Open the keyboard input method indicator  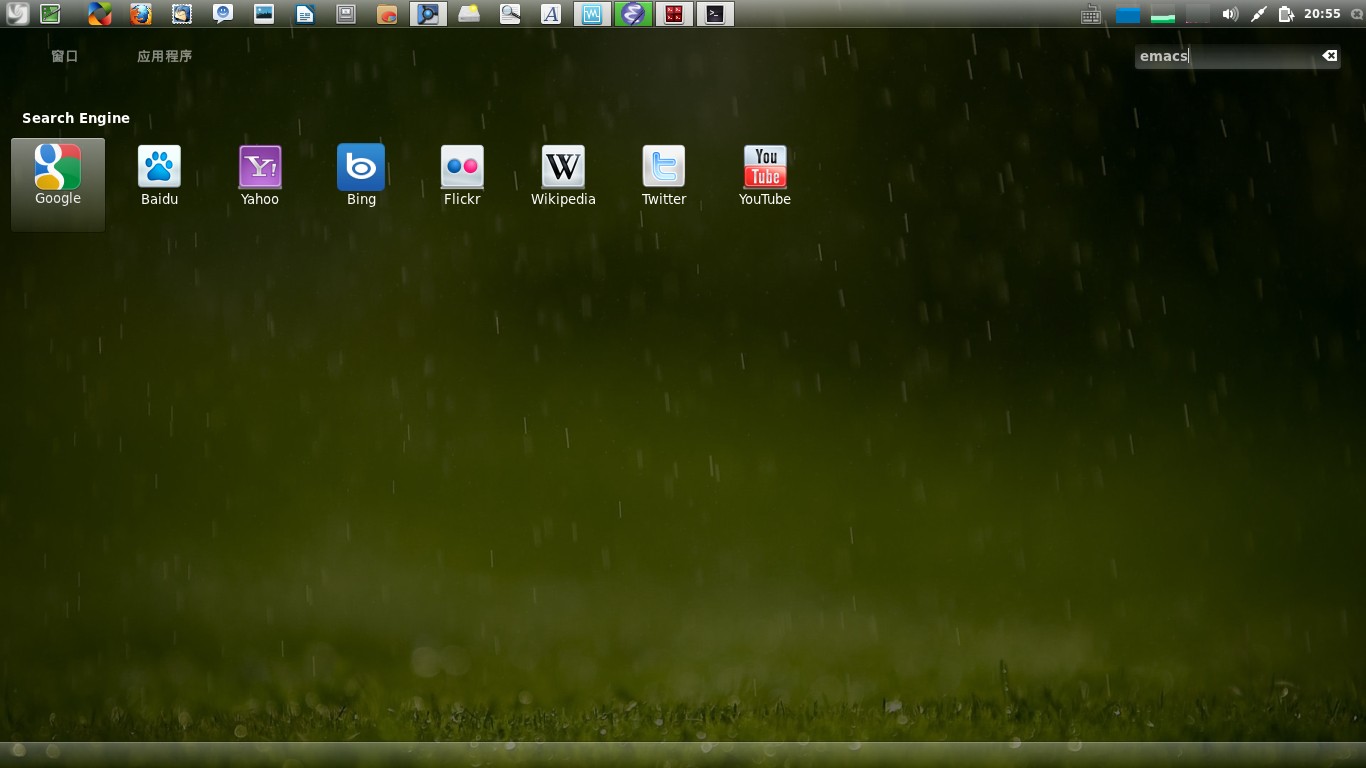(1091, 14)
